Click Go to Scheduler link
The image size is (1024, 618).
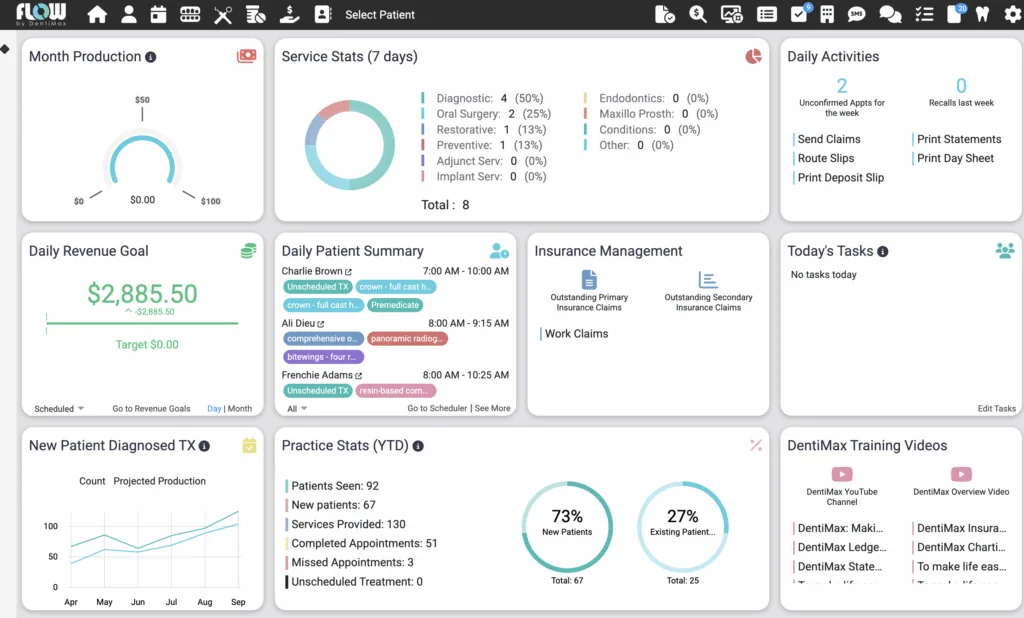coord(437,409)
